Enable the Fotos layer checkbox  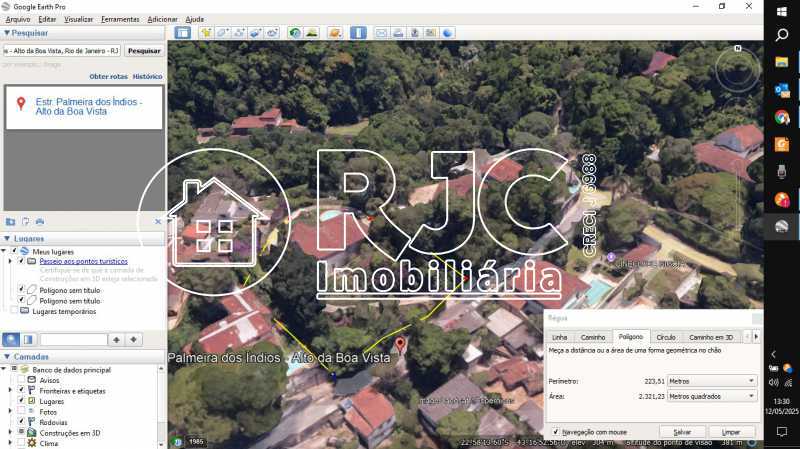click(x=21, y=412)
